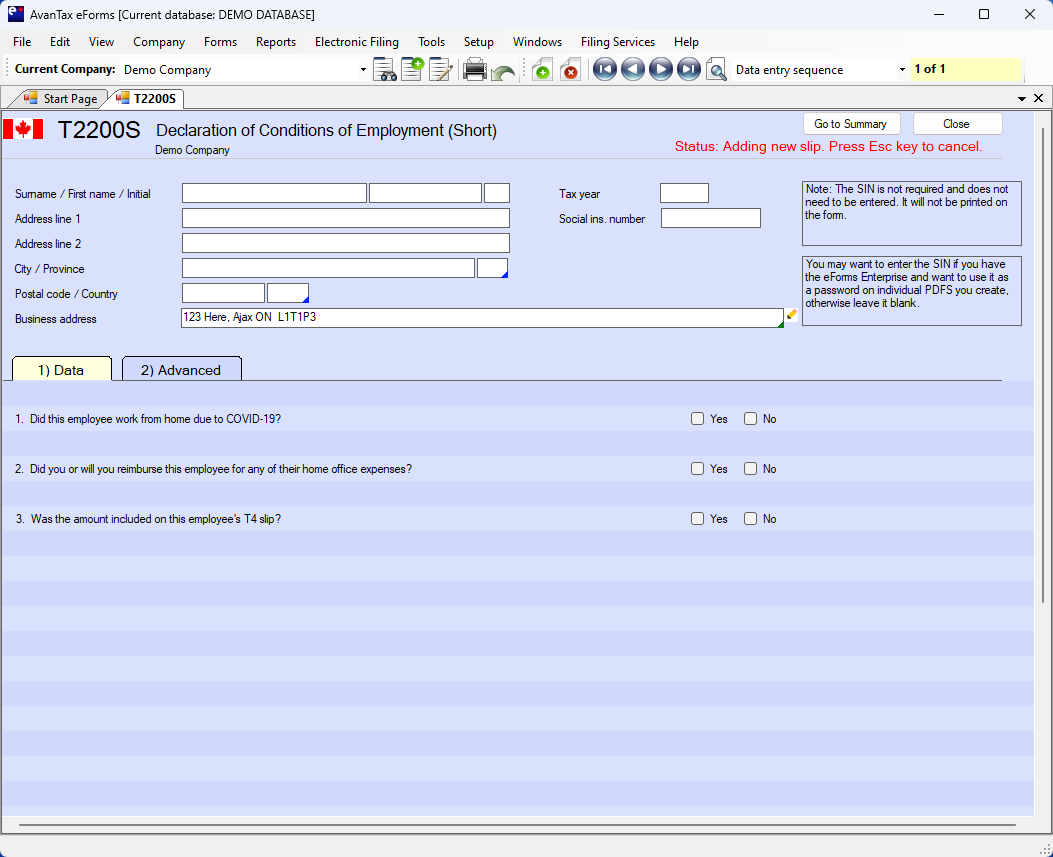Screen dimensions: 1053x857
Task: Click the Address line 2 field
Action: point(346,243)
